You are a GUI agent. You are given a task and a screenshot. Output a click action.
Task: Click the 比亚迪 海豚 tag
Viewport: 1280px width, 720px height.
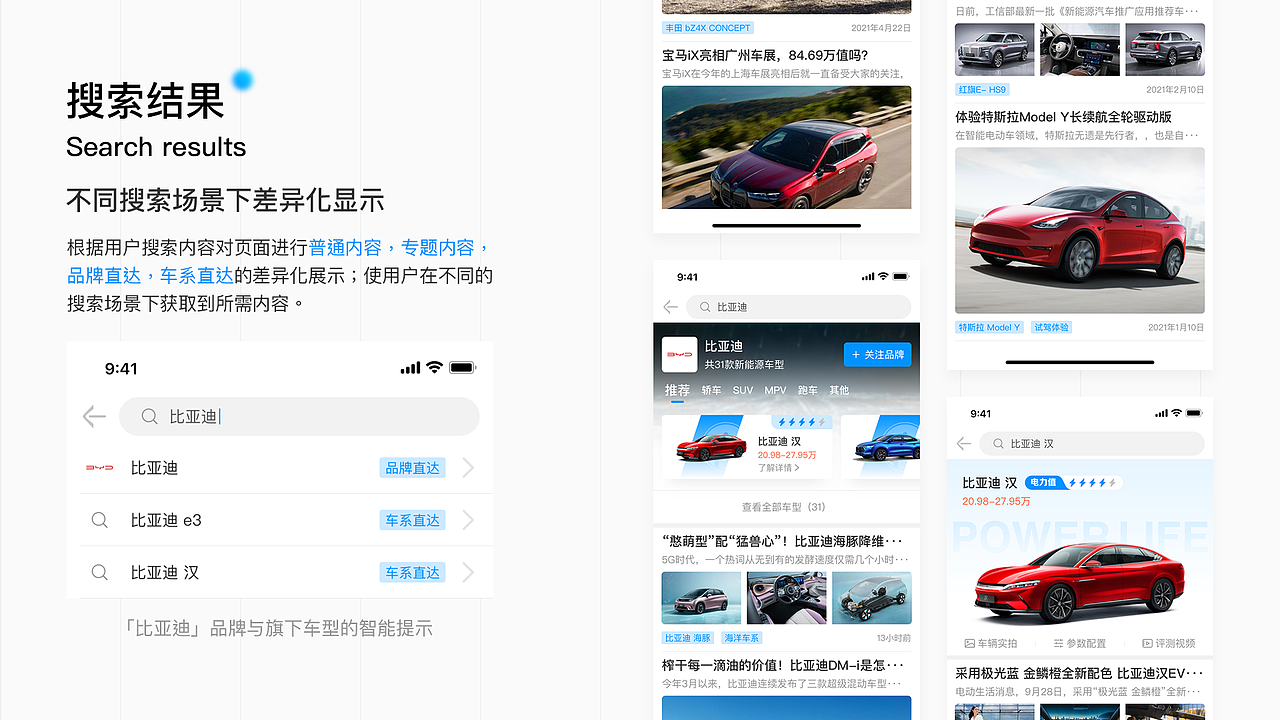pos(688,638)
